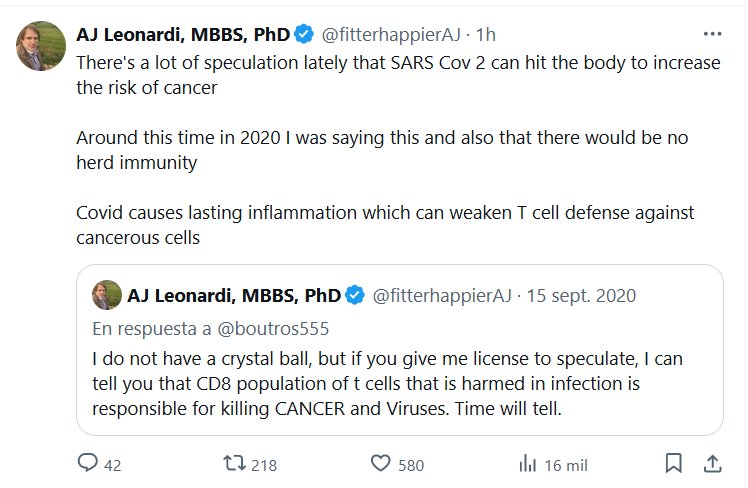The image size is (748, 488).
Task: Open the 15 sept. 2020 date
Action: (x=581, y=296)
